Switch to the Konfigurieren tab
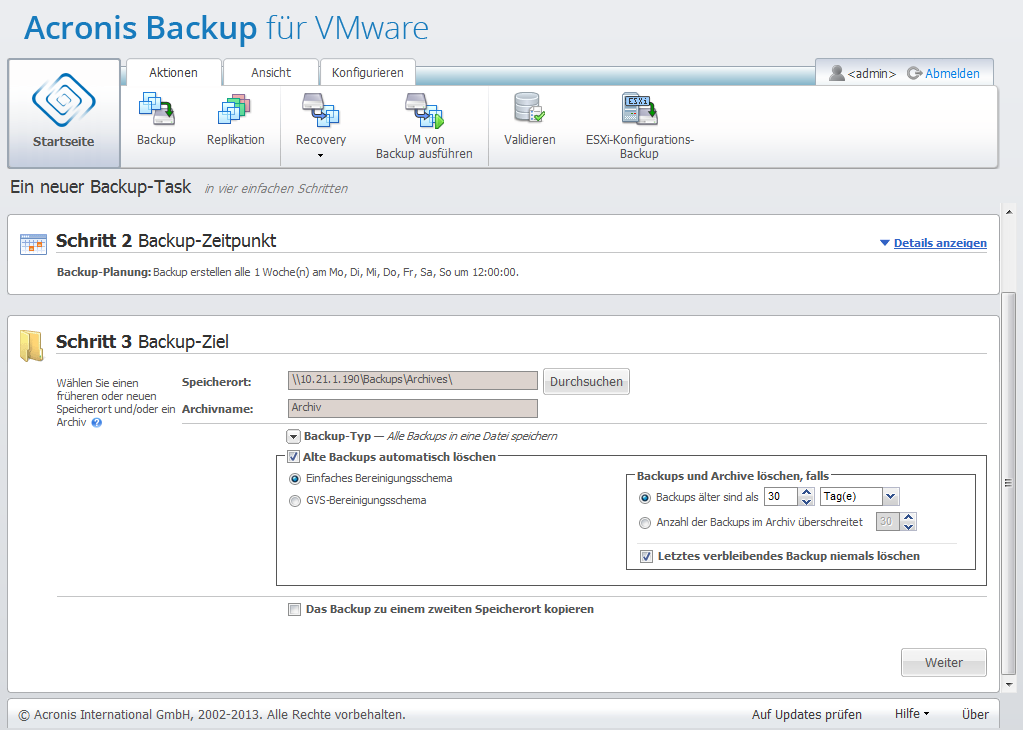This screenshot has width=1023, height=730. pyautogui.click(x=367, y=72)
